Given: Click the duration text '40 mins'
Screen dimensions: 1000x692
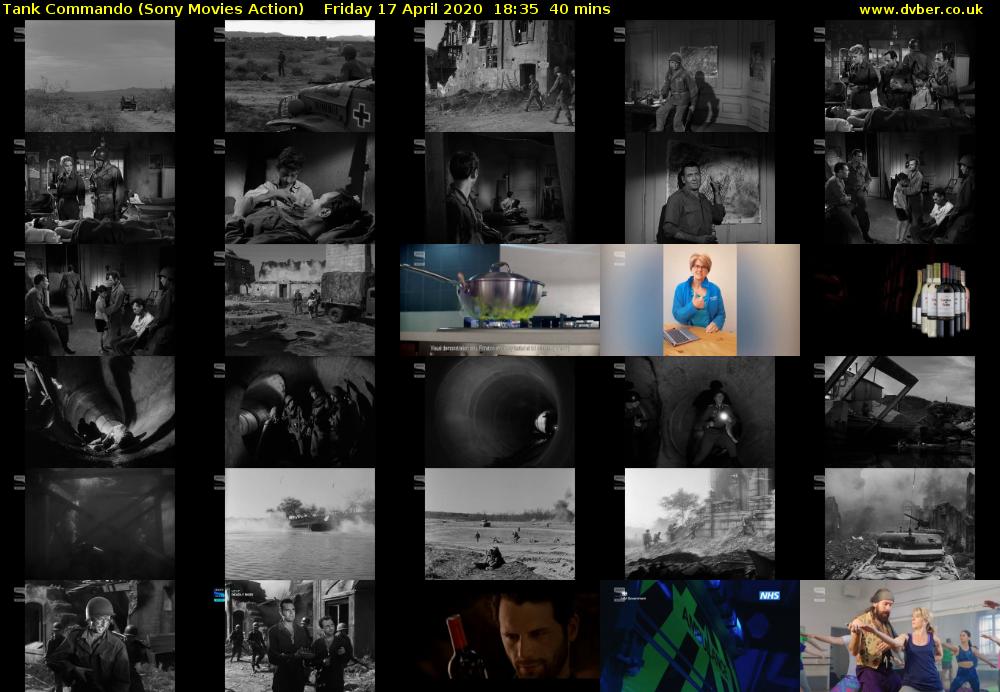Looking at the screenshot, I should pos(579,9).
